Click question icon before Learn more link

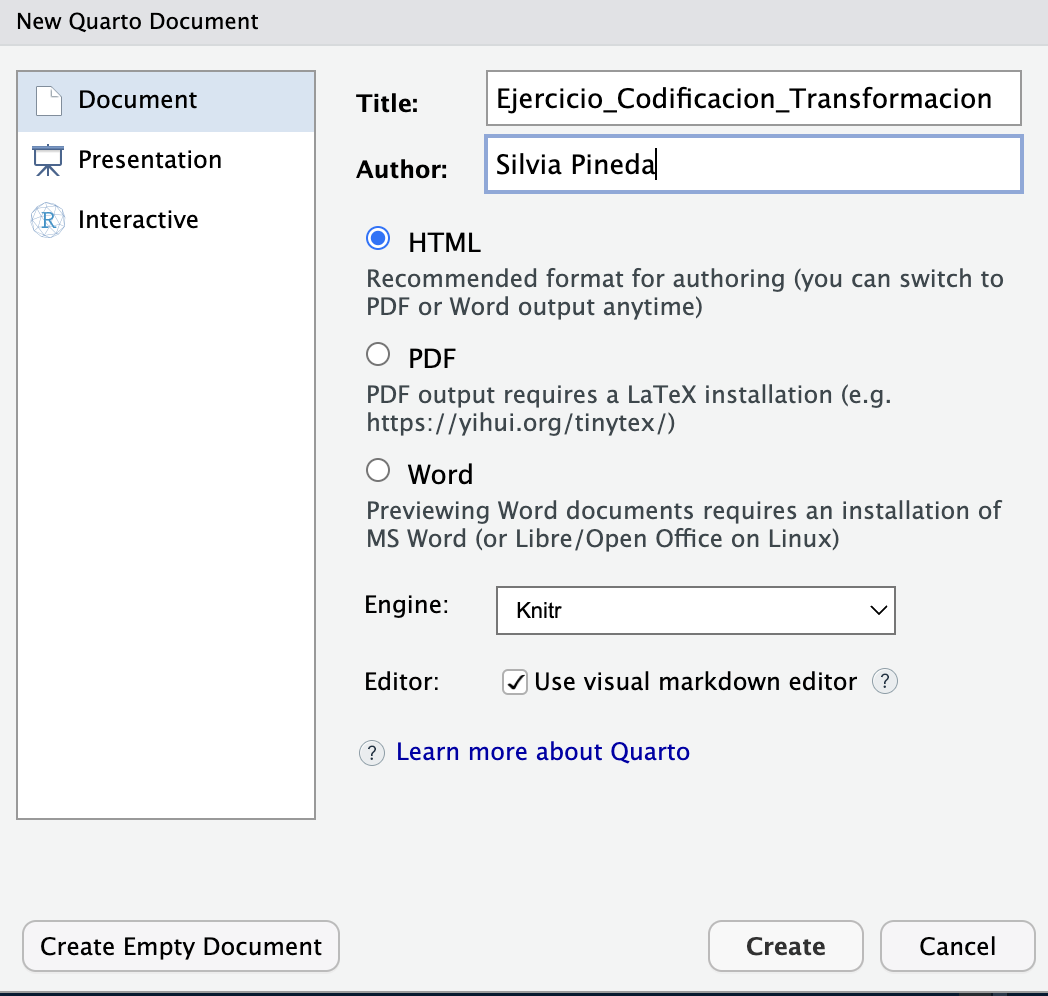372,752
